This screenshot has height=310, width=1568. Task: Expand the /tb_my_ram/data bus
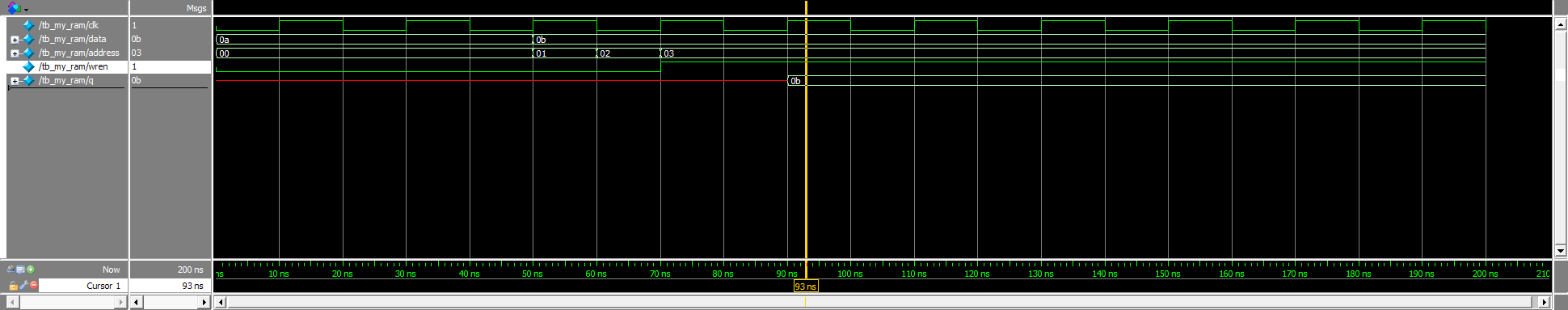tap(15, 40)
